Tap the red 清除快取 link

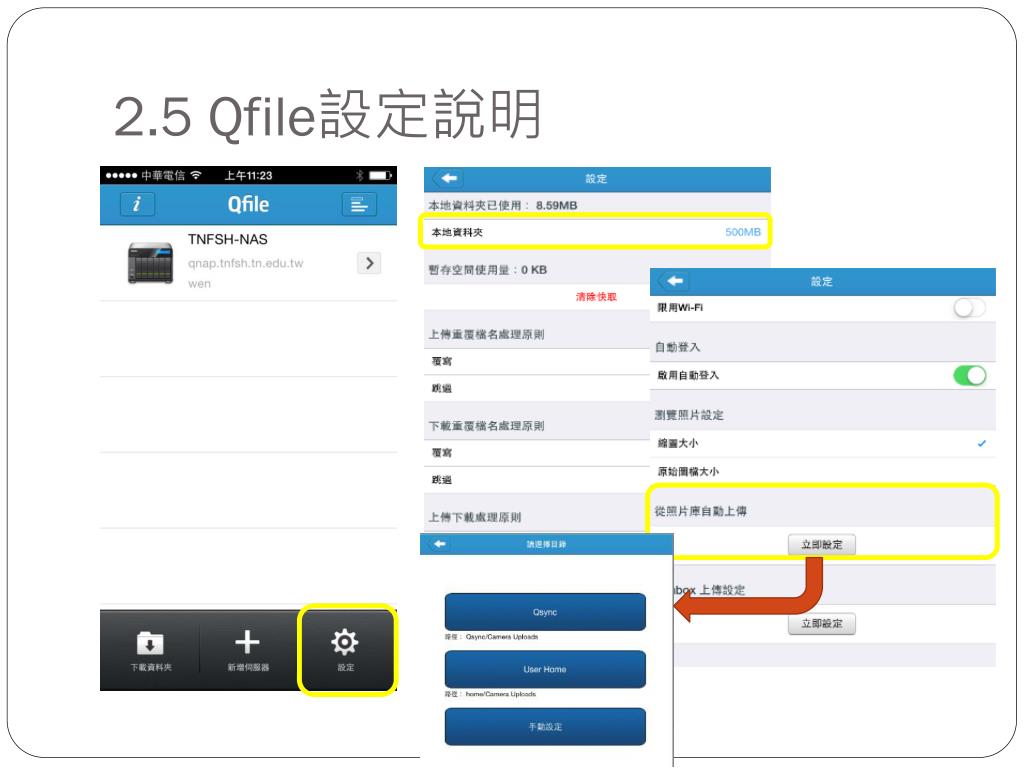596,296
